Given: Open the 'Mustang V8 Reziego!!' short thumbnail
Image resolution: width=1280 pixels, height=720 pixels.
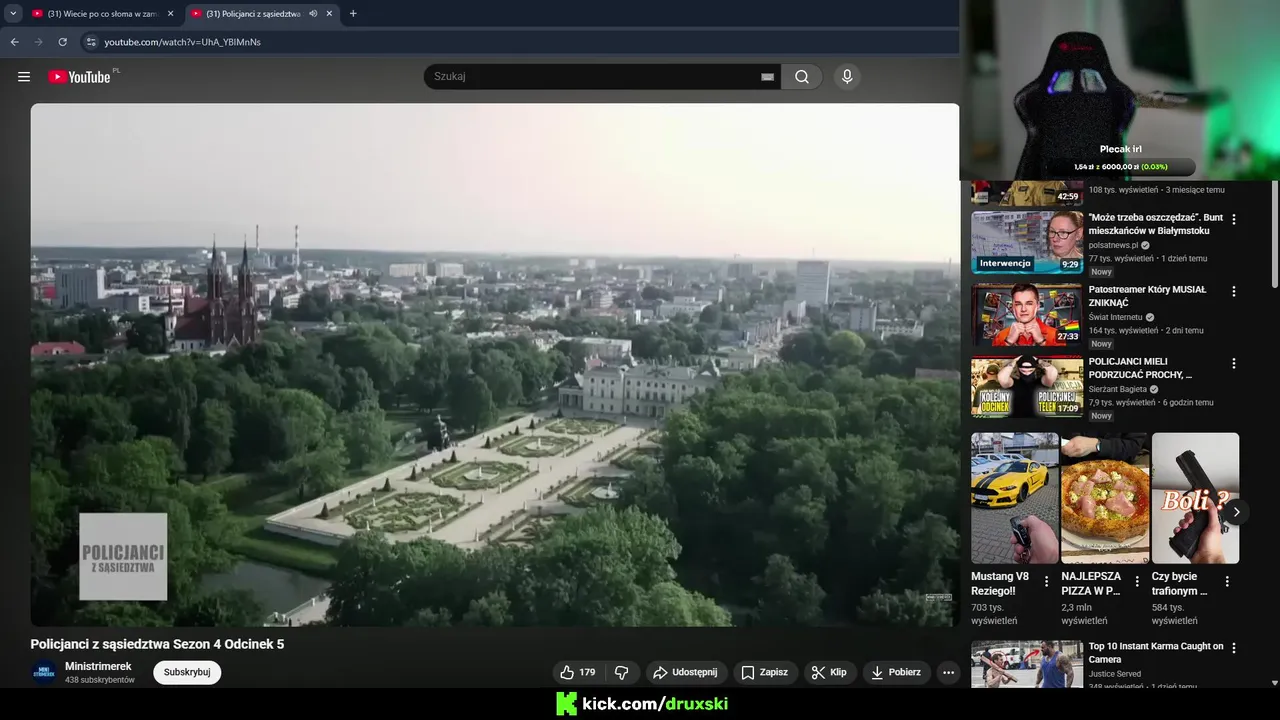Looking at the screenshot, I should [x=1015, y=498].
